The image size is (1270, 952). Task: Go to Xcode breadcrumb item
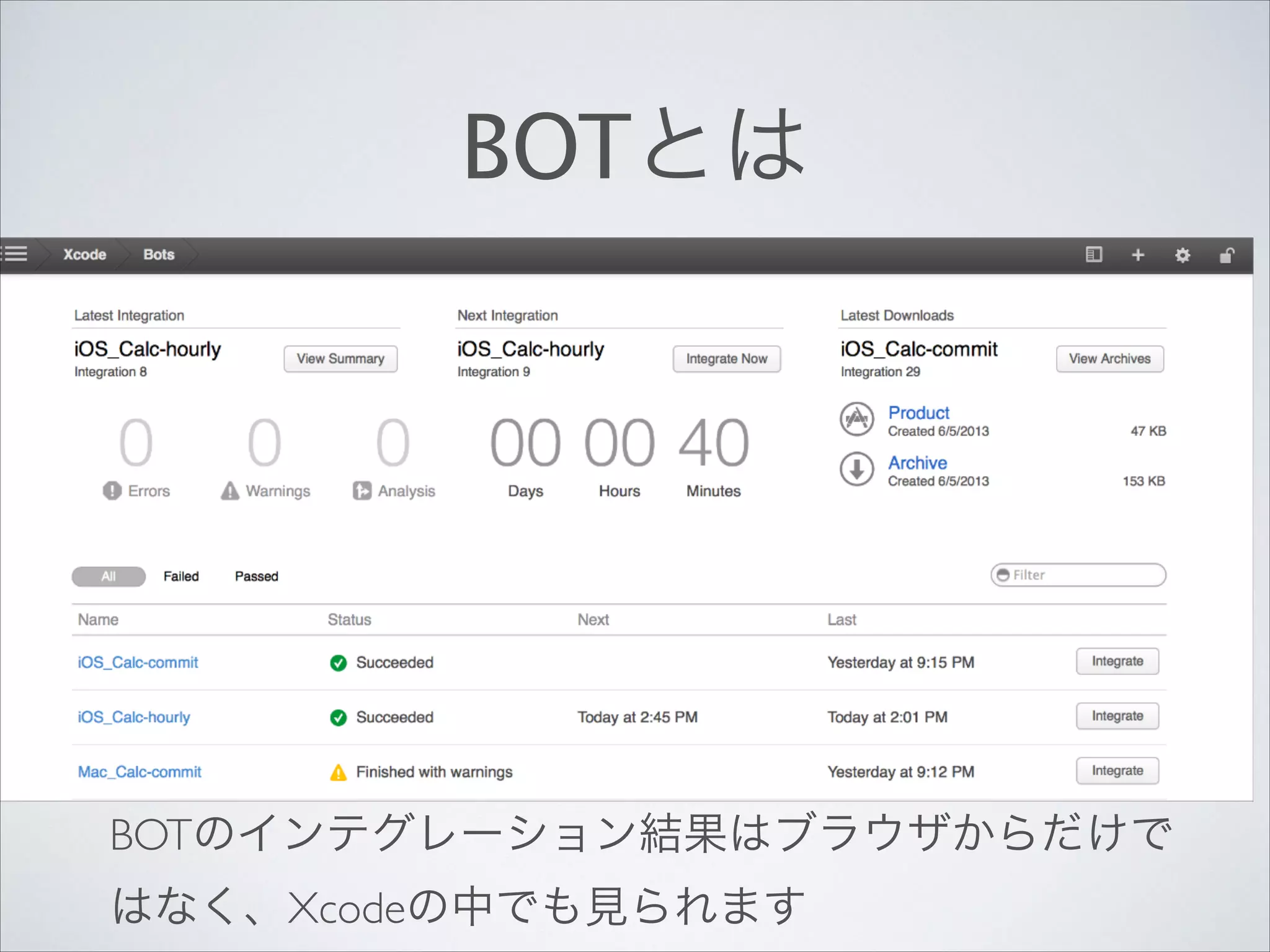coord(85,255)
